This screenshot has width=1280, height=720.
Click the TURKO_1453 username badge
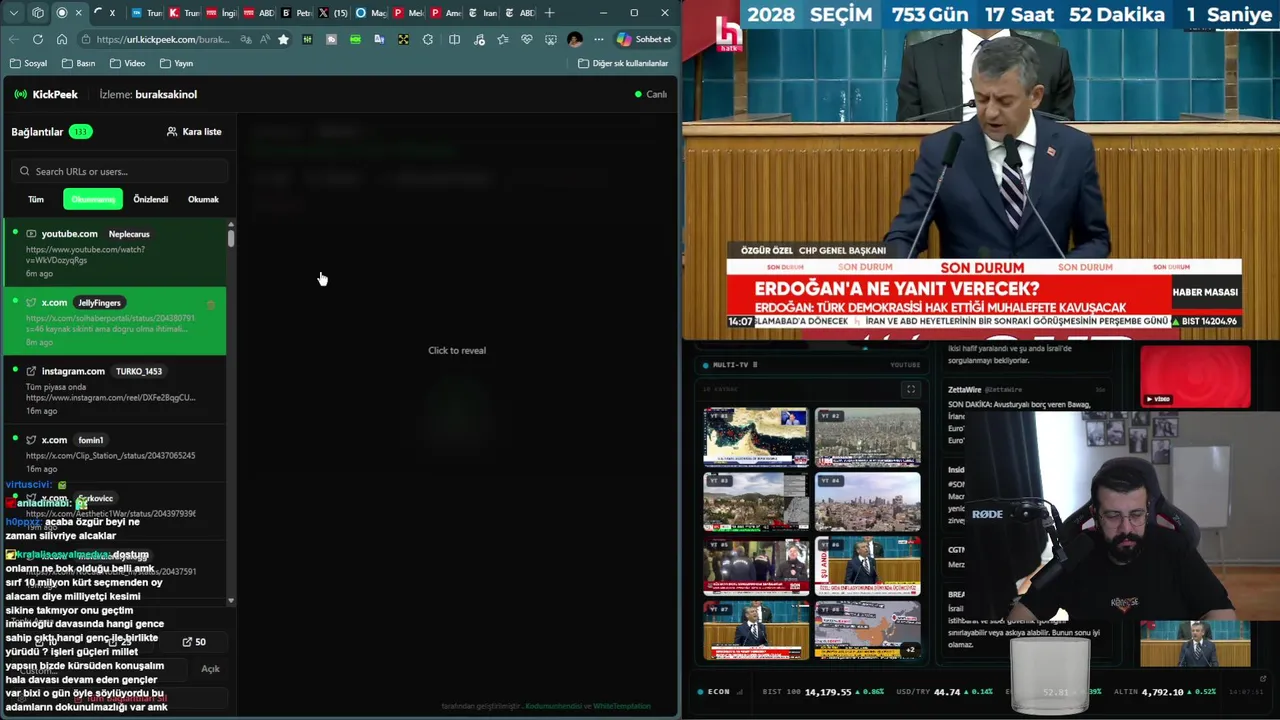[139, 371]
